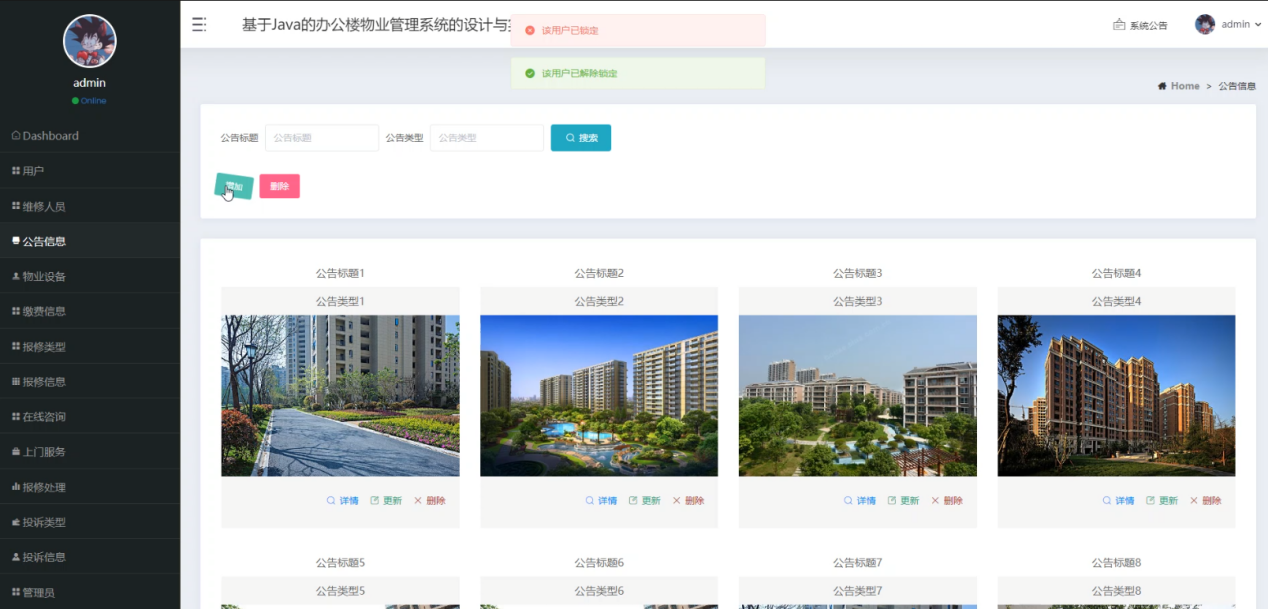1268x609 pixels.
Task: Open 在线咨询 in the sidebar
Action: click(90, 417)
